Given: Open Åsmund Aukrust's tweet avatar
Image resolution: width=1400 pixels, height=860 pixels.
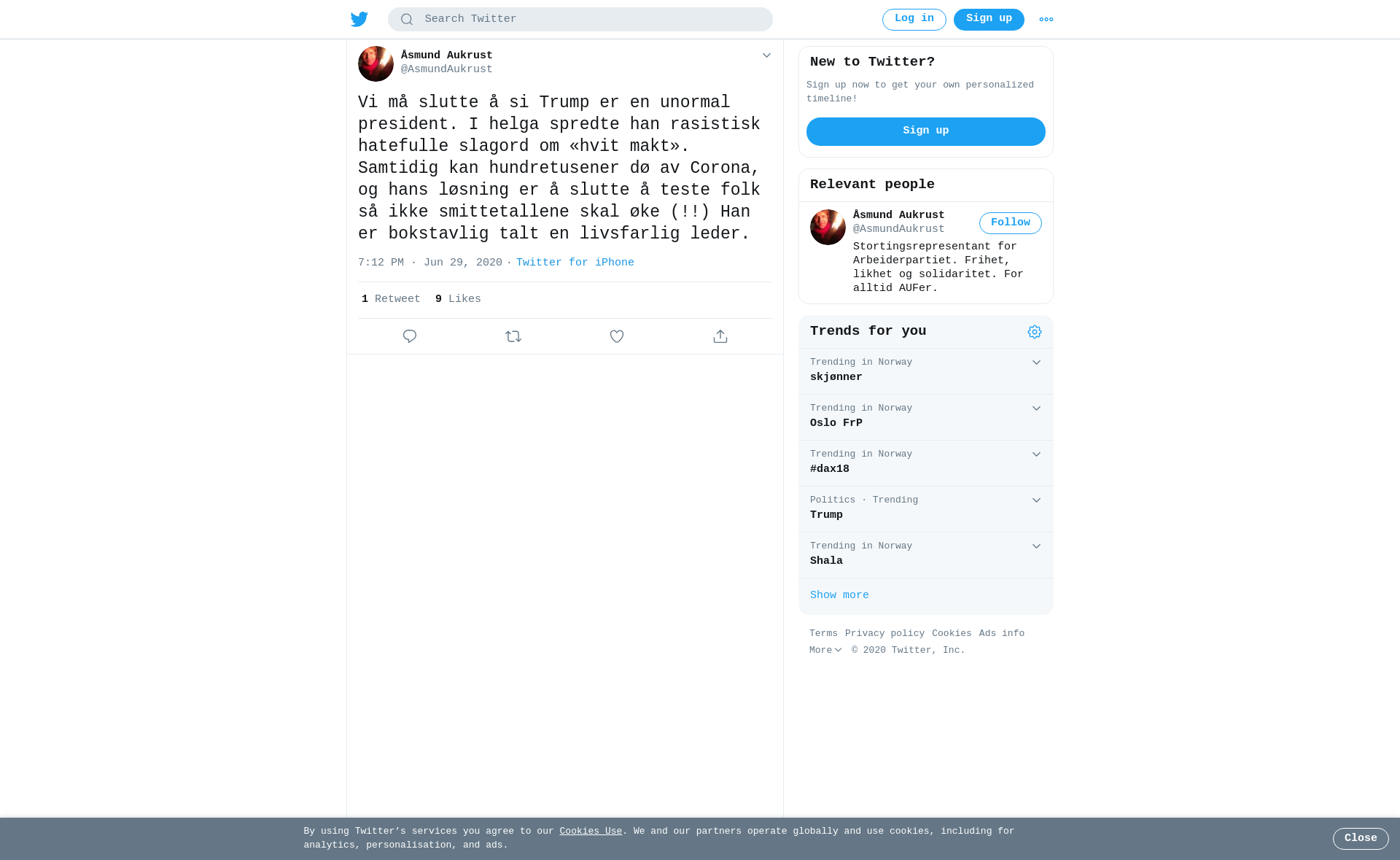Looking at the screenshot, I should pyautogui.click(x=376, y=63).
